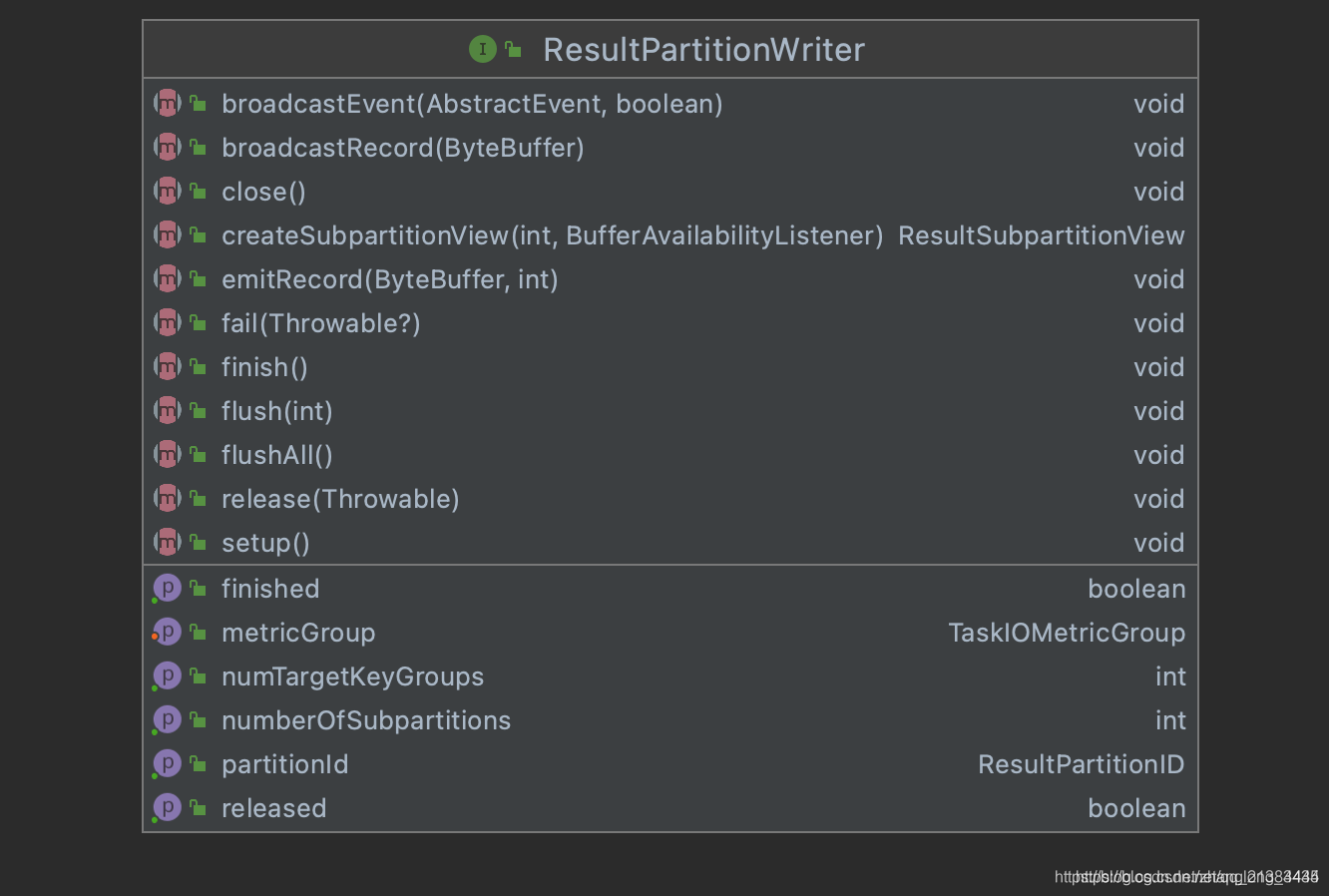Image resolution: width=1329 pixels, height=896 pixels.
Task: Click the property icon for finished
Action: point(168,588)
